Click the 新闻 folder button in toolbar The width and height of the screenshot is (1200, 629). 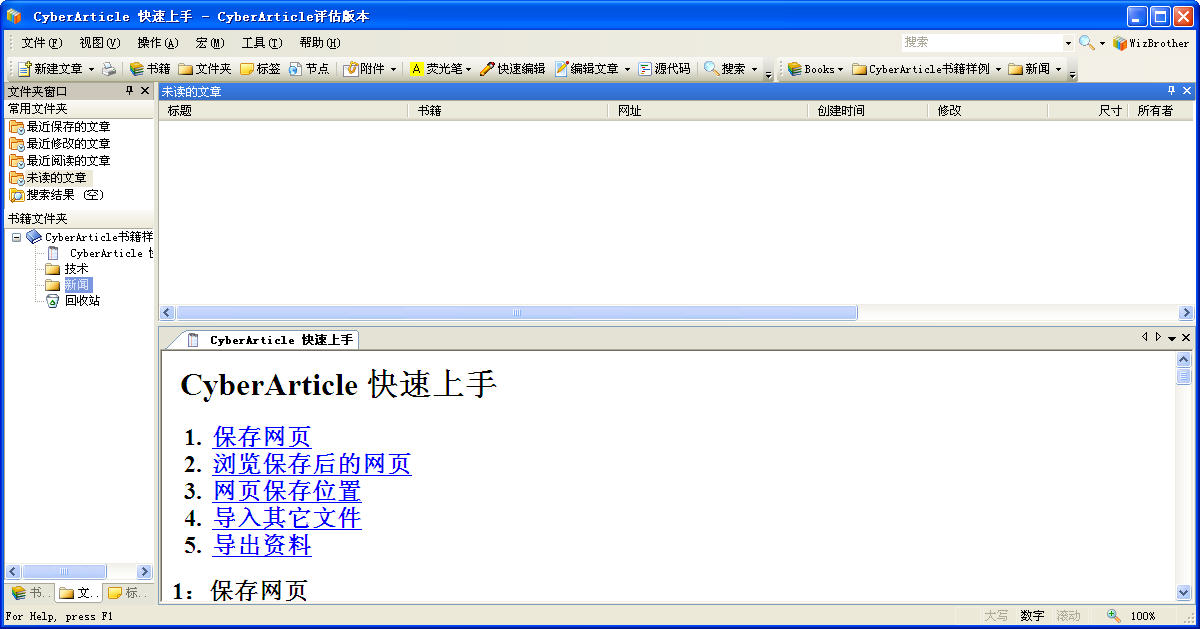click(x=1029, y=69)
